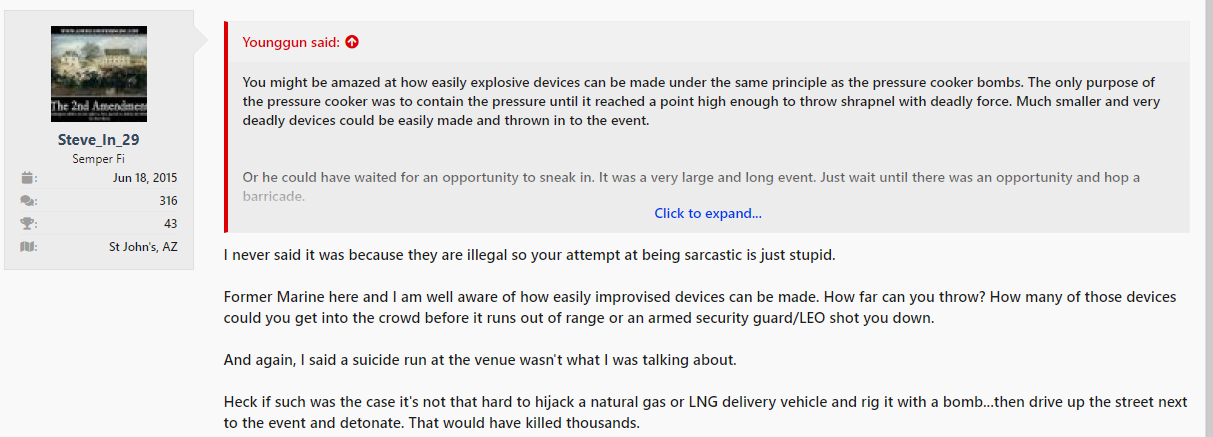This screenshot has height=437, width=1213.
Task: Click the "Jun 18, 2015" join date
Action: pyautogui.click(x=145, y=179)
